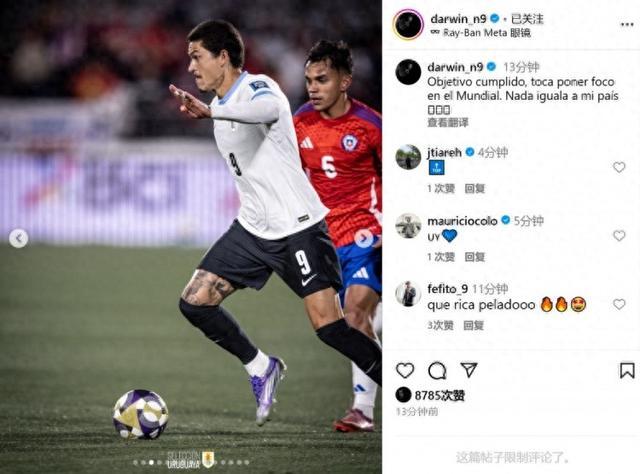The height and width of the screenshot is (474, 640).
Task: Like jtiareh's comment
Action: (x=619, y=167)
